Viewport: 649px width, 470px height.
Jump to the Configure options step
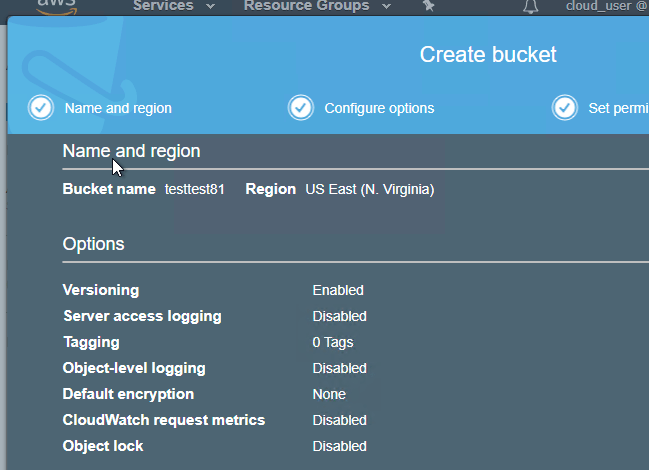(379, 108)
